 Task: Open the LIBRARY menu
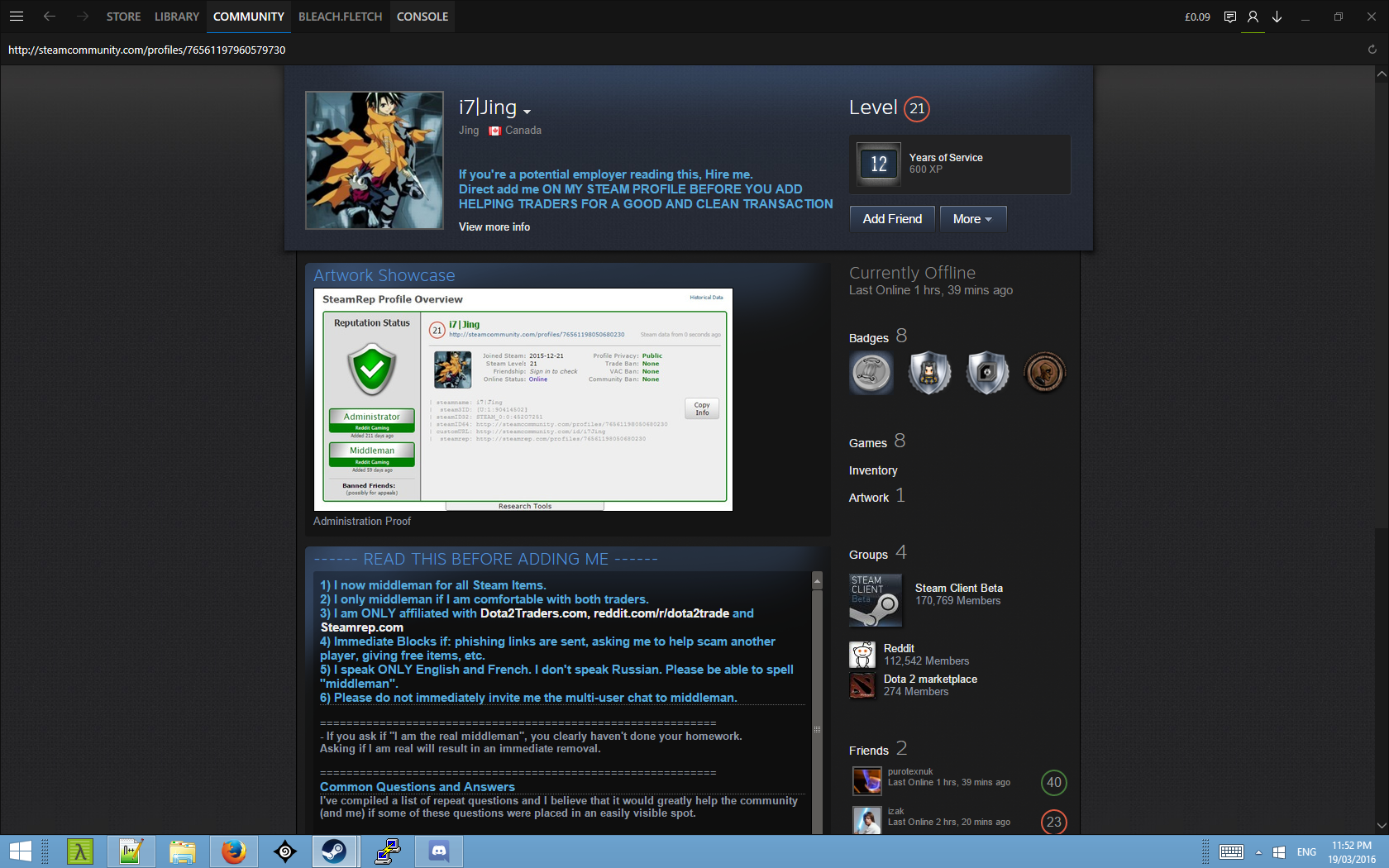coord(177,17)
